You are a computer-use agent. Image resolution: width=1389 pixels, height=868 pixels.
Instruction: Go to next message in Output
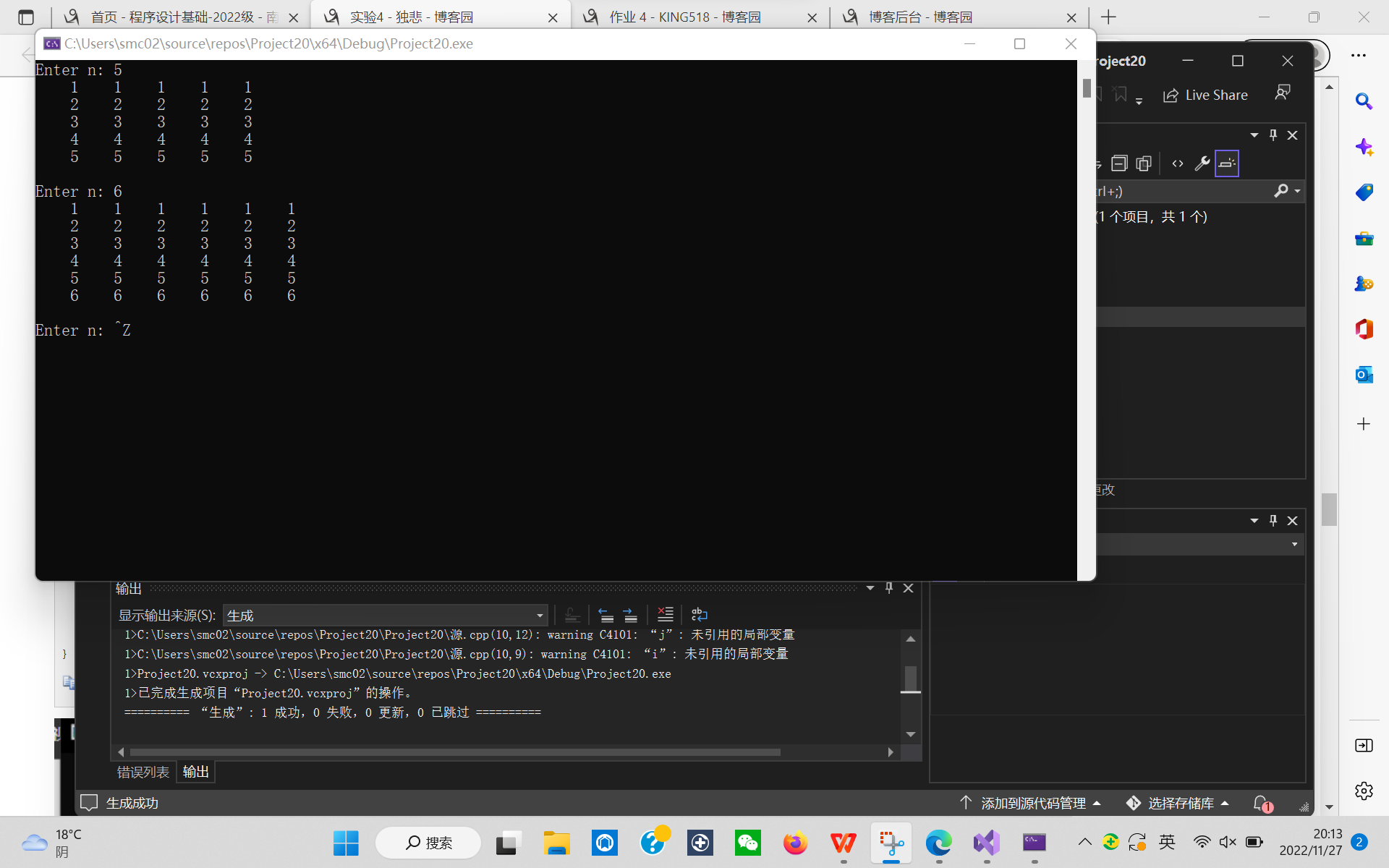[630, 615]
